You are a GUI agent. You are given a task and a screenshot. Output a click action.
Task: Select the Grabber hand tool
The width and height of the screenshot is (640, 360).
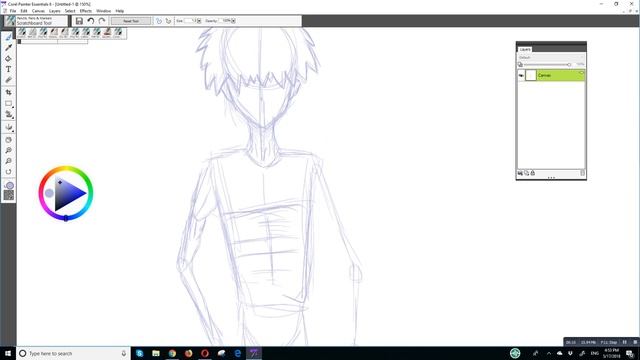pyautogui.click(x=9, y=140)
